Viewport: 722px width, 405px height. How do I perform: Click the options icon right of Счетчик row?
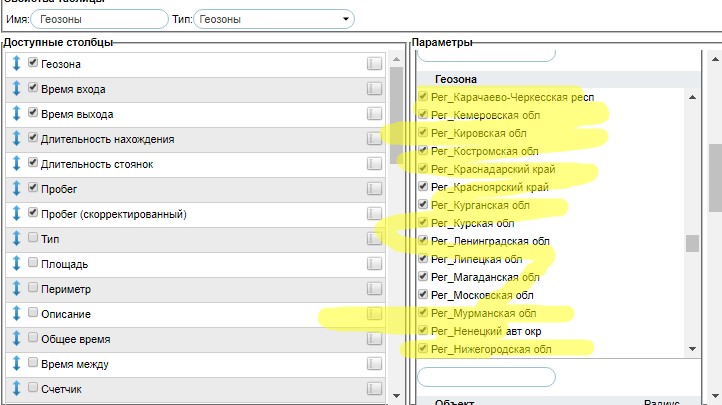[x=374, y=388]
